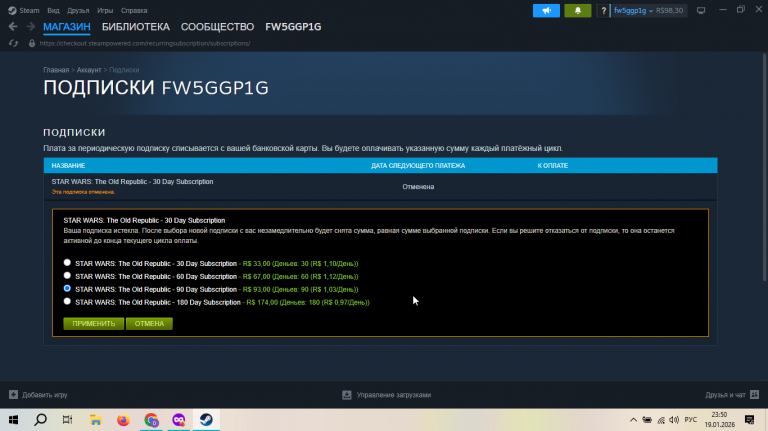This screenshot has width=768, height=431.
Task: Click the downloads manager icon
Action: click(x=347, y=395)
